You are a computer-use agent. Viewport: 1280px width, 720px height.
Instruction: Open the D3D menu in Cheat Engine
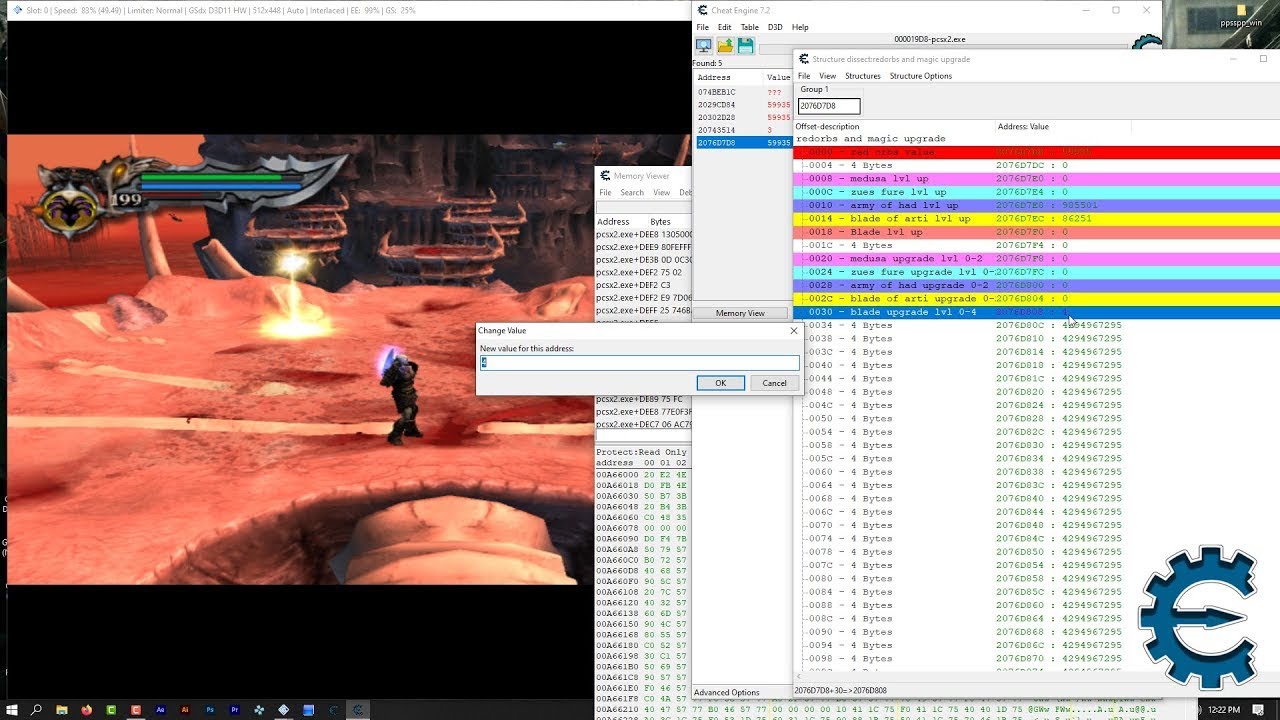click(775, 27)
